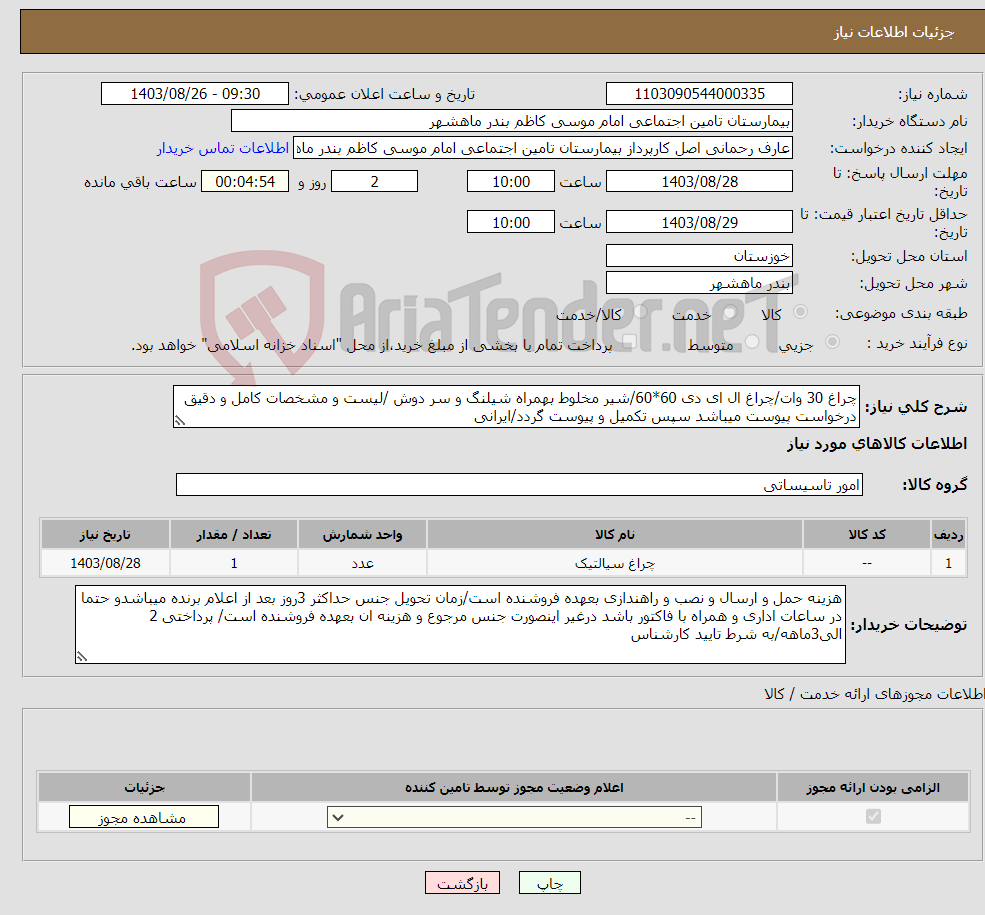Click the واحد شمارش column header

tap(362, 534)
